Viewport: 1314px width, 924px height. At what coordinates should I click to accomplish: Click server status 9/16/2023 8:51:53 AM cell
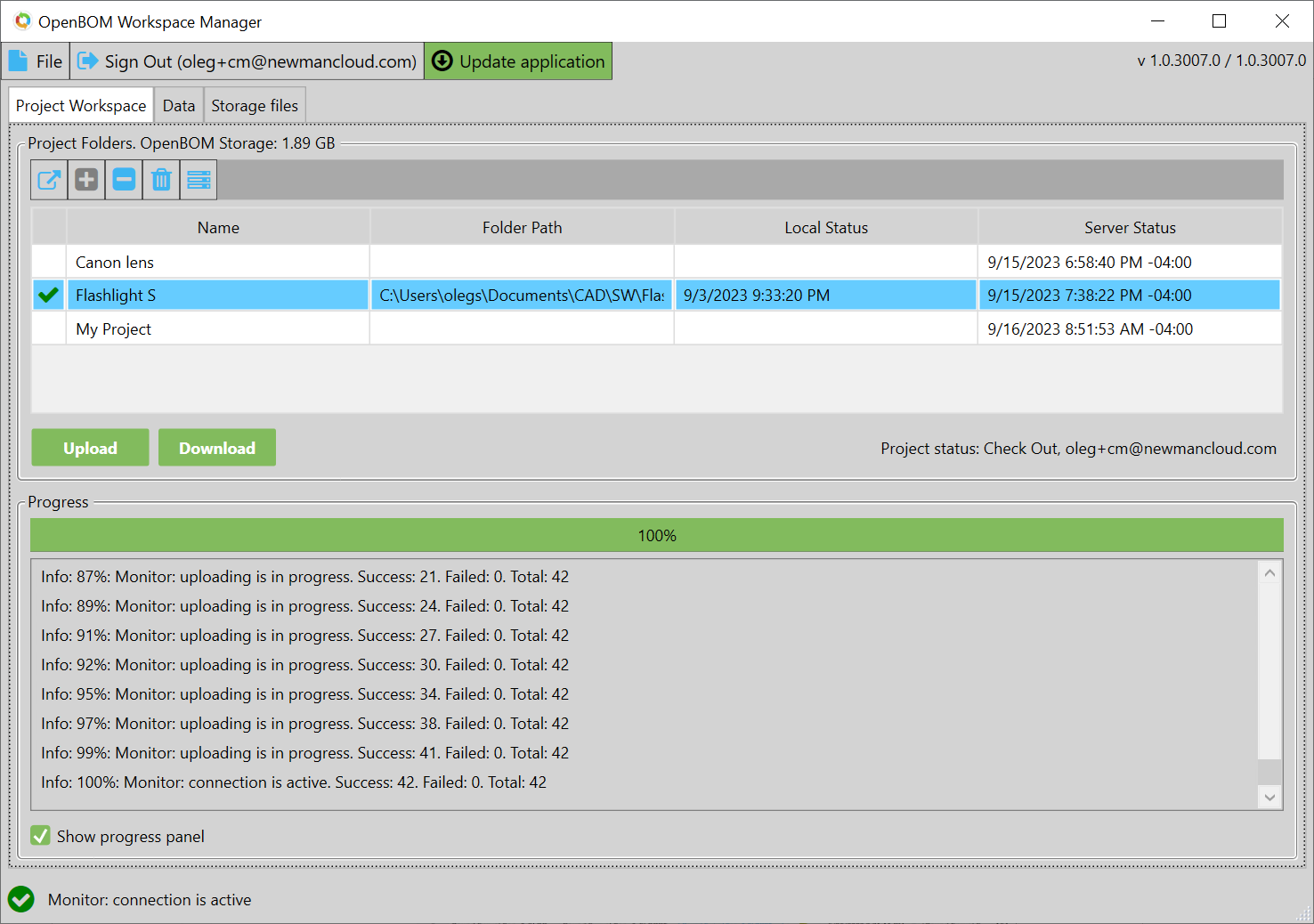point(1130,329)
